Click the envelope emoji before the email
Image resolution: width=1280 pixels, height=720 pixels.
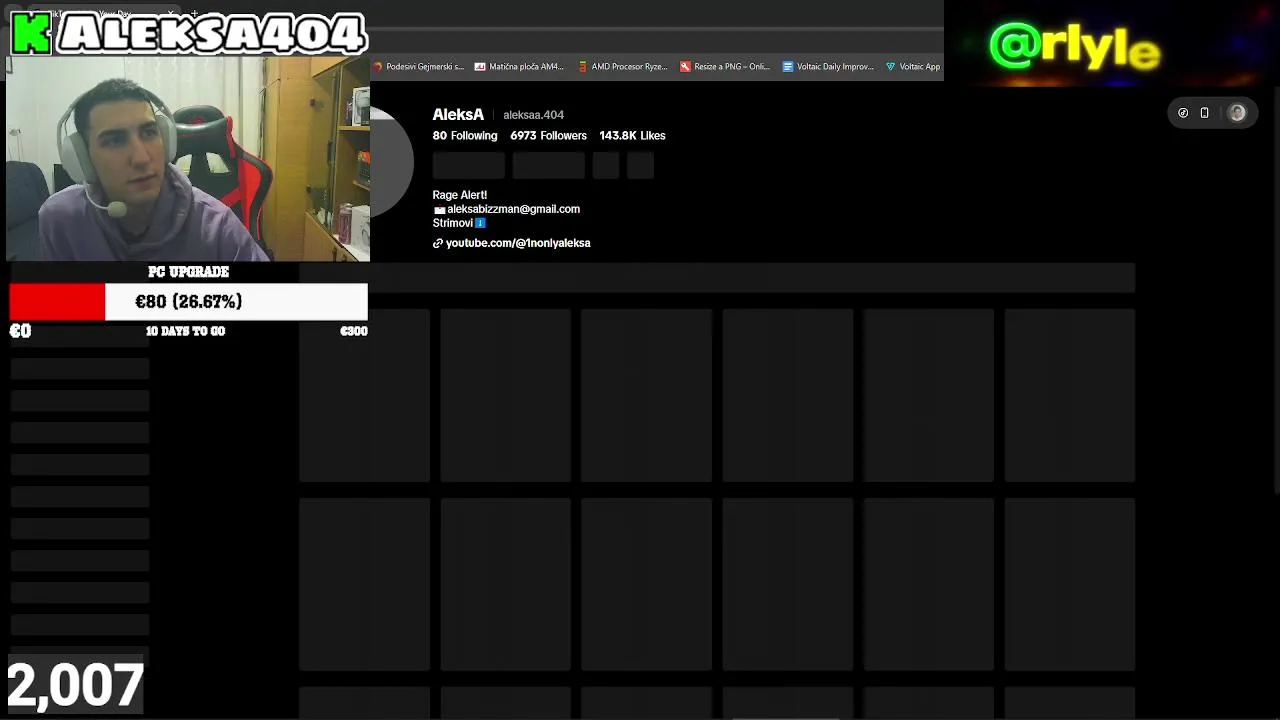[439, 210]
